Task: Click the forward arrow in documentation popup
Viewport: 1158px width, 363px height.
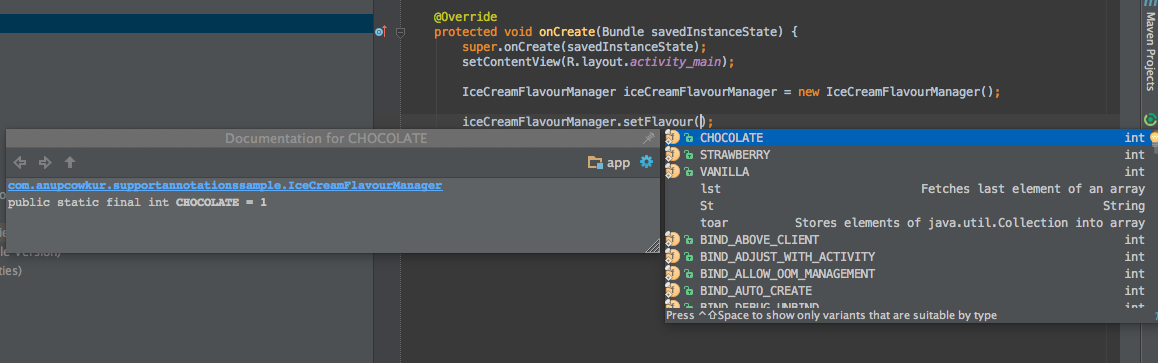Action: pyautogui.click(x=45, y=162)
